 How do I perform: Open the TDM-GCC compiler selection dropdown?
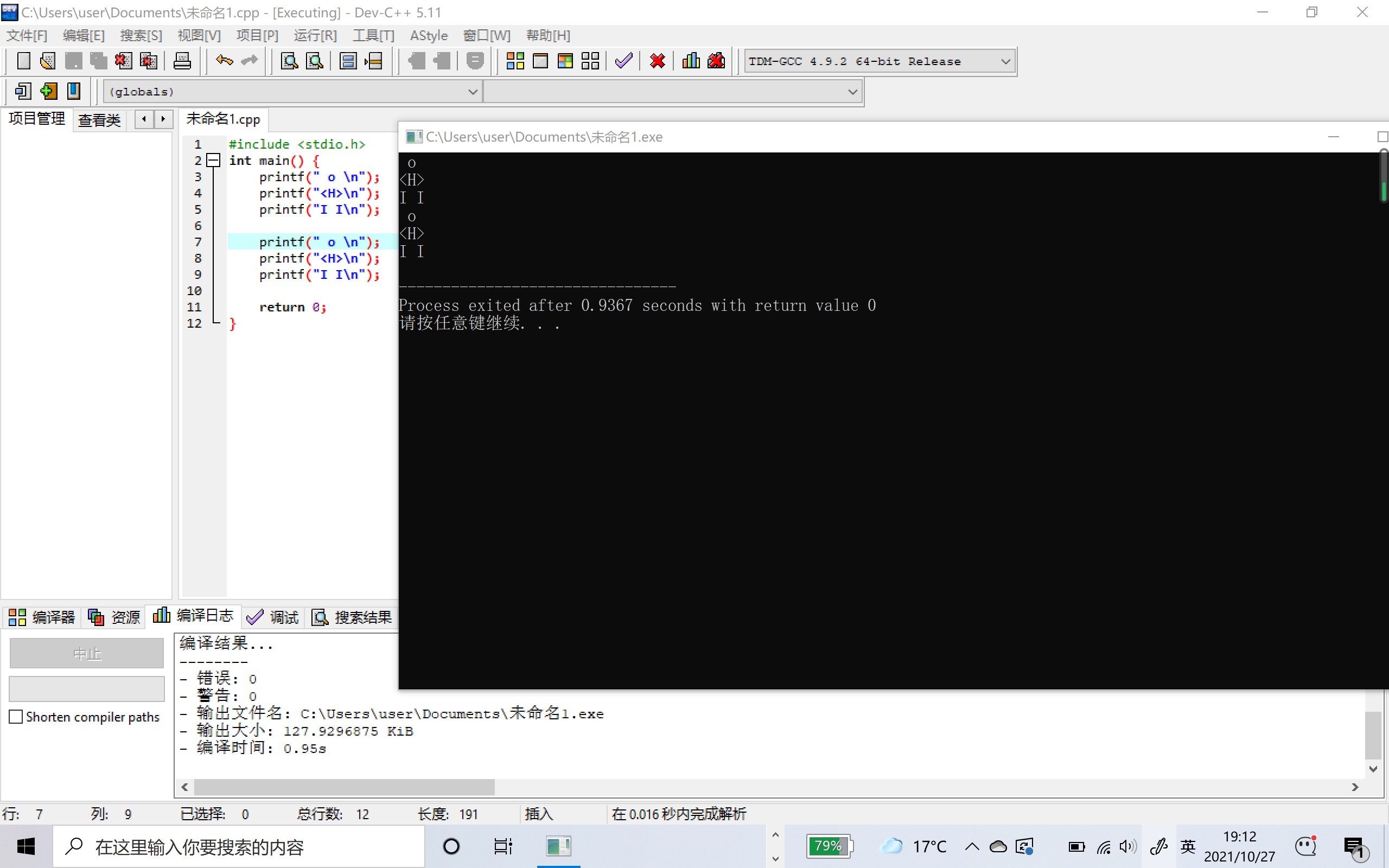1005,61
